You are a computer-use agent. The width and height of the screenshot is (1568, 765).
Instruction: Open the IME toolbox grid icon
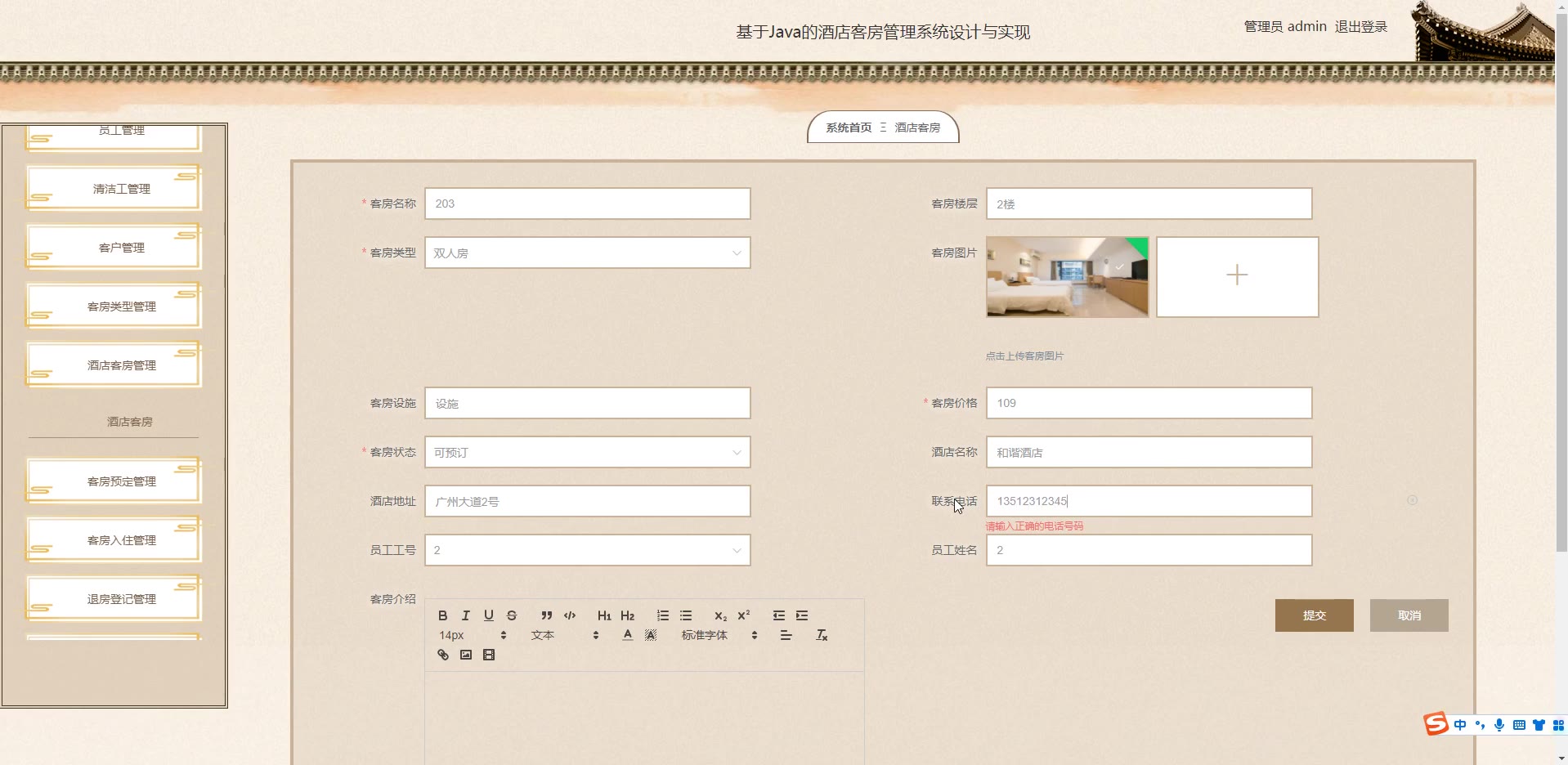tap(1558, 725)
